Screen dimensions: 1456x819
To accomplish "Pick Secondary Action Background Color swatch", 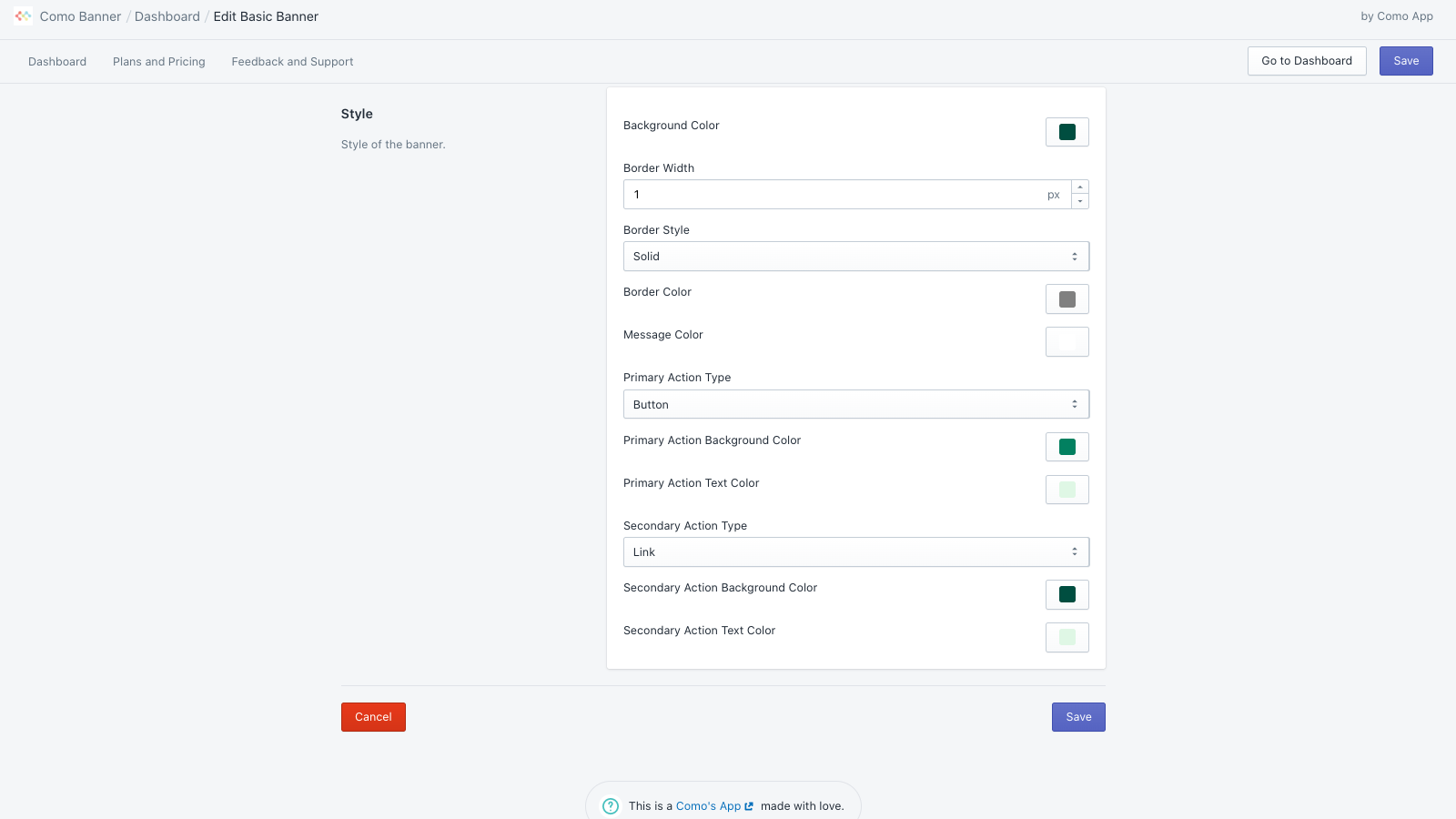I will click(x=1067, y=594).
